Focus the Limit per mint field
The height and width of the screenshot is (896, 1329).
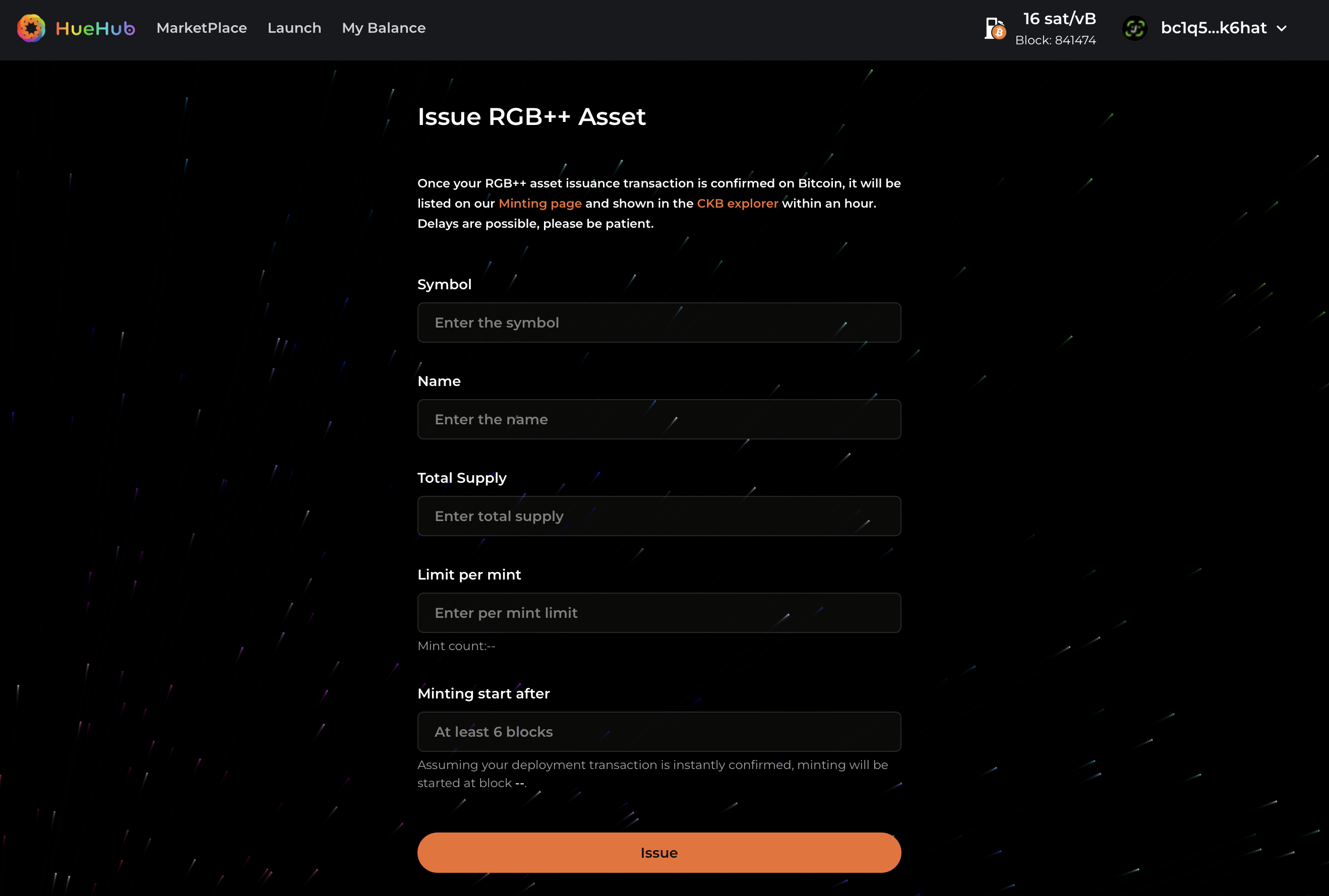pos(659,613)
